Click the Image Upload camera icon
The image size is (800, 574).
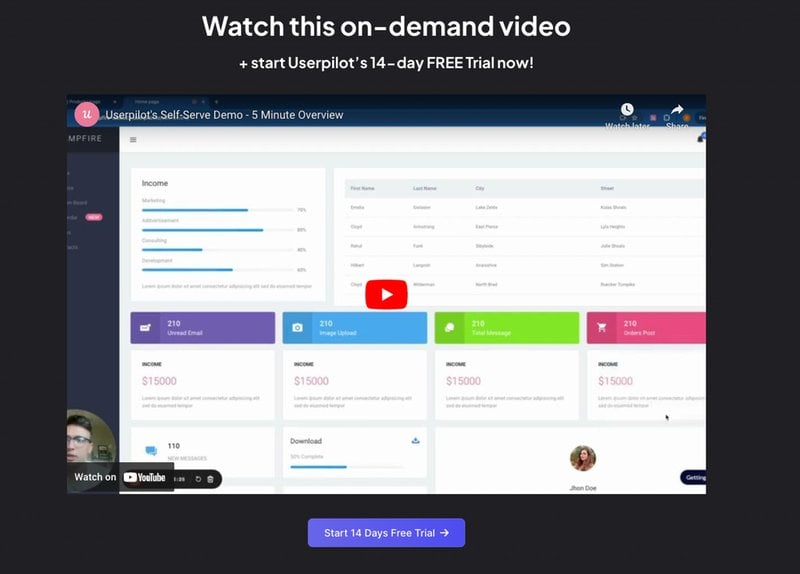[x=297, y=328]
